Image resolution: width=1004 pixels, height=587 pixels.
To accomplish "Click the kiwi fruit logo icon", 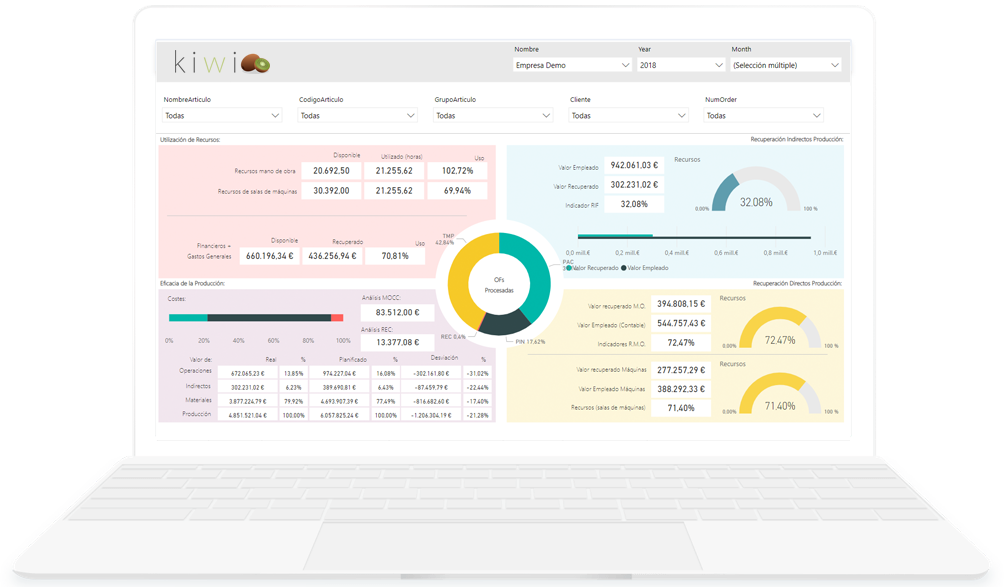I will [x=255, y=63].
